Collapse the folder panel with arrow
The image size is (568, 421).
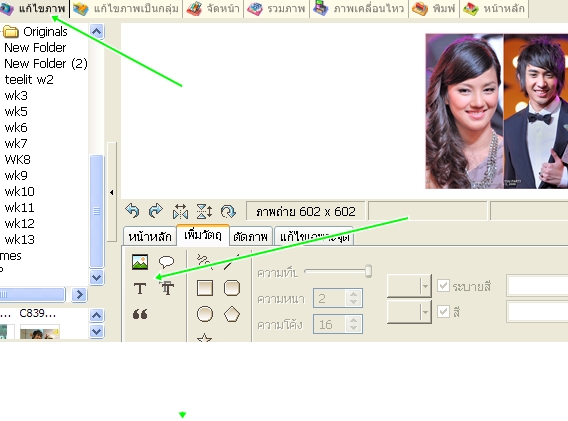[x=112, y=192]
